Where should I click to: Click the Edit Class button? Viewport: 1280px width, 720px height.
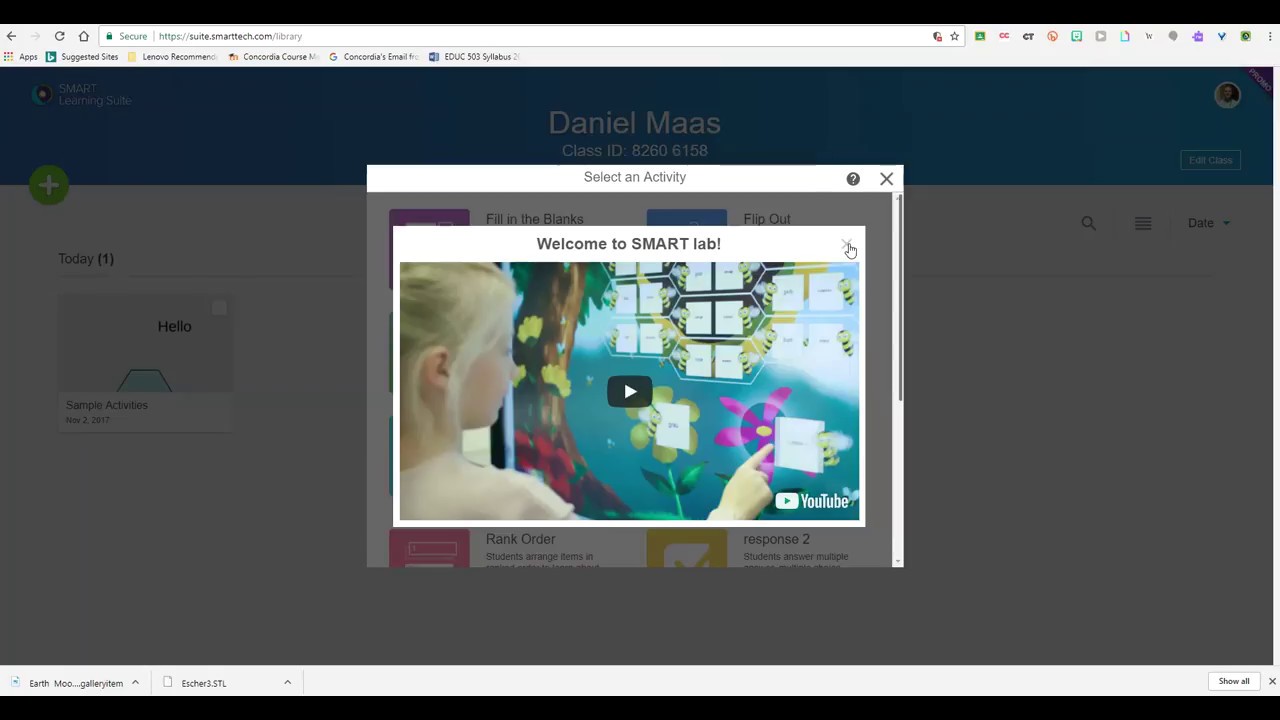click(1210, 160)
